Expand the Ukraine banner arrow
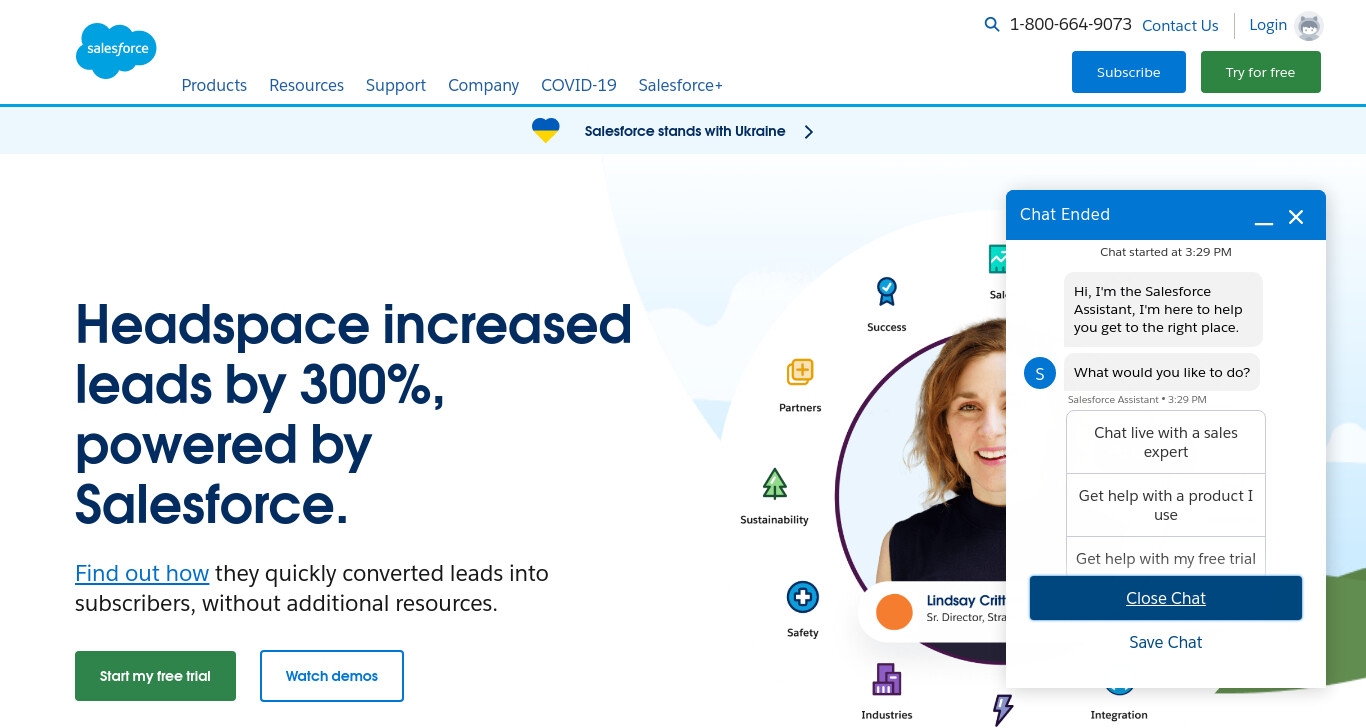The height and width of the screenshot is (728, 1366). (x=808, y=132)
